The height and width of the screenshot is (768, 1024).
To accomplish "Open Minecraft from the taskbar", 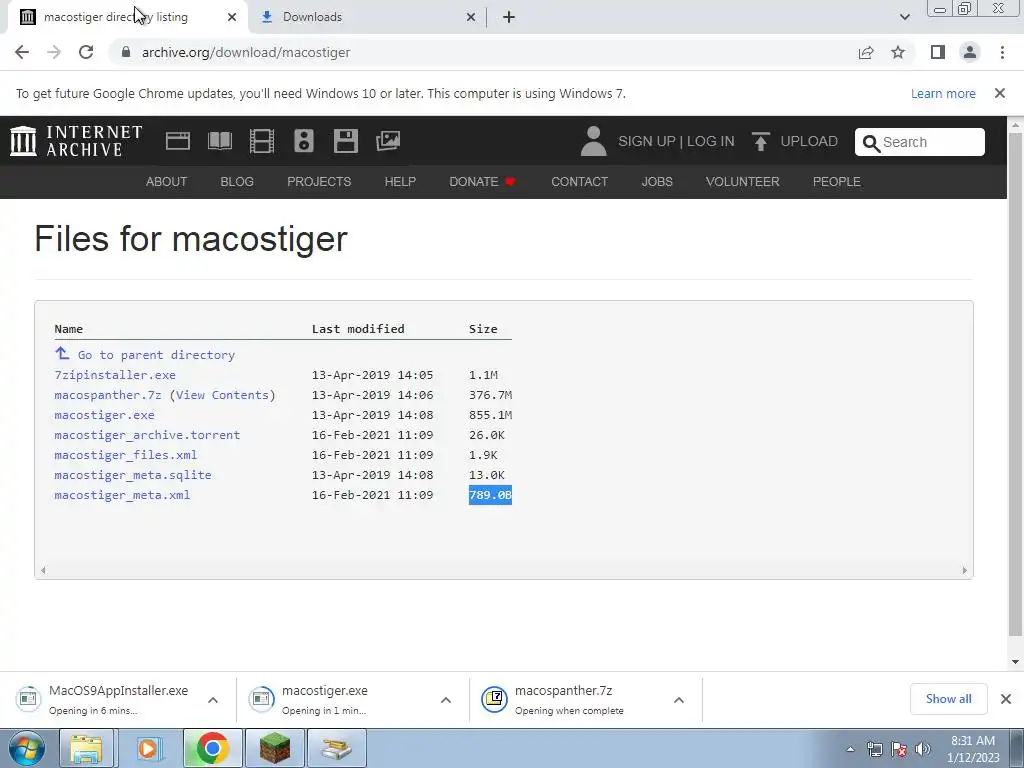I will point(275,748).
